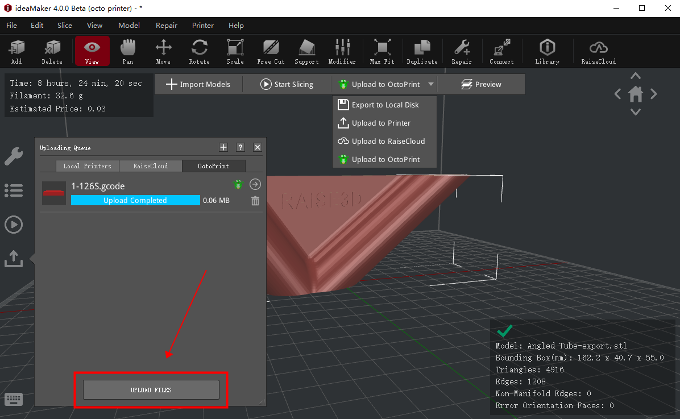Open the Slice menu

(65, 26)
